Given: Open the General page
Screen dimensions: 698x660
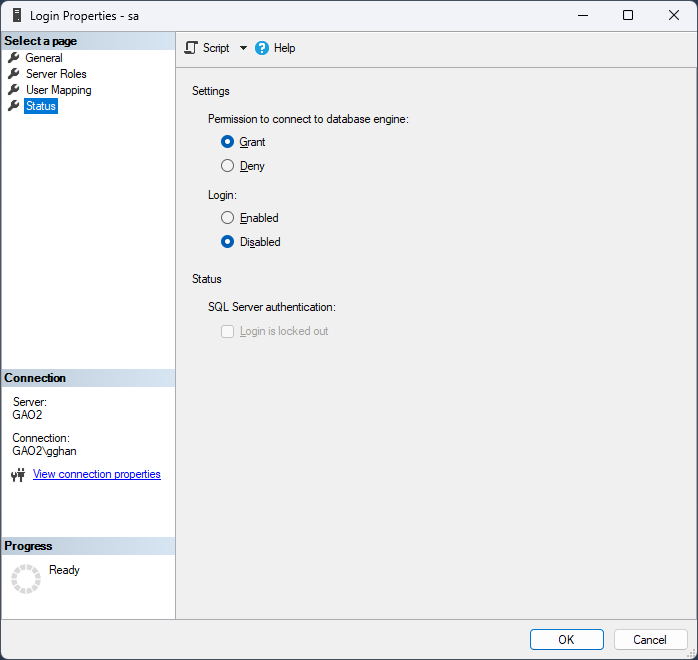Looking at the screenshot, I should pos(44,58).
